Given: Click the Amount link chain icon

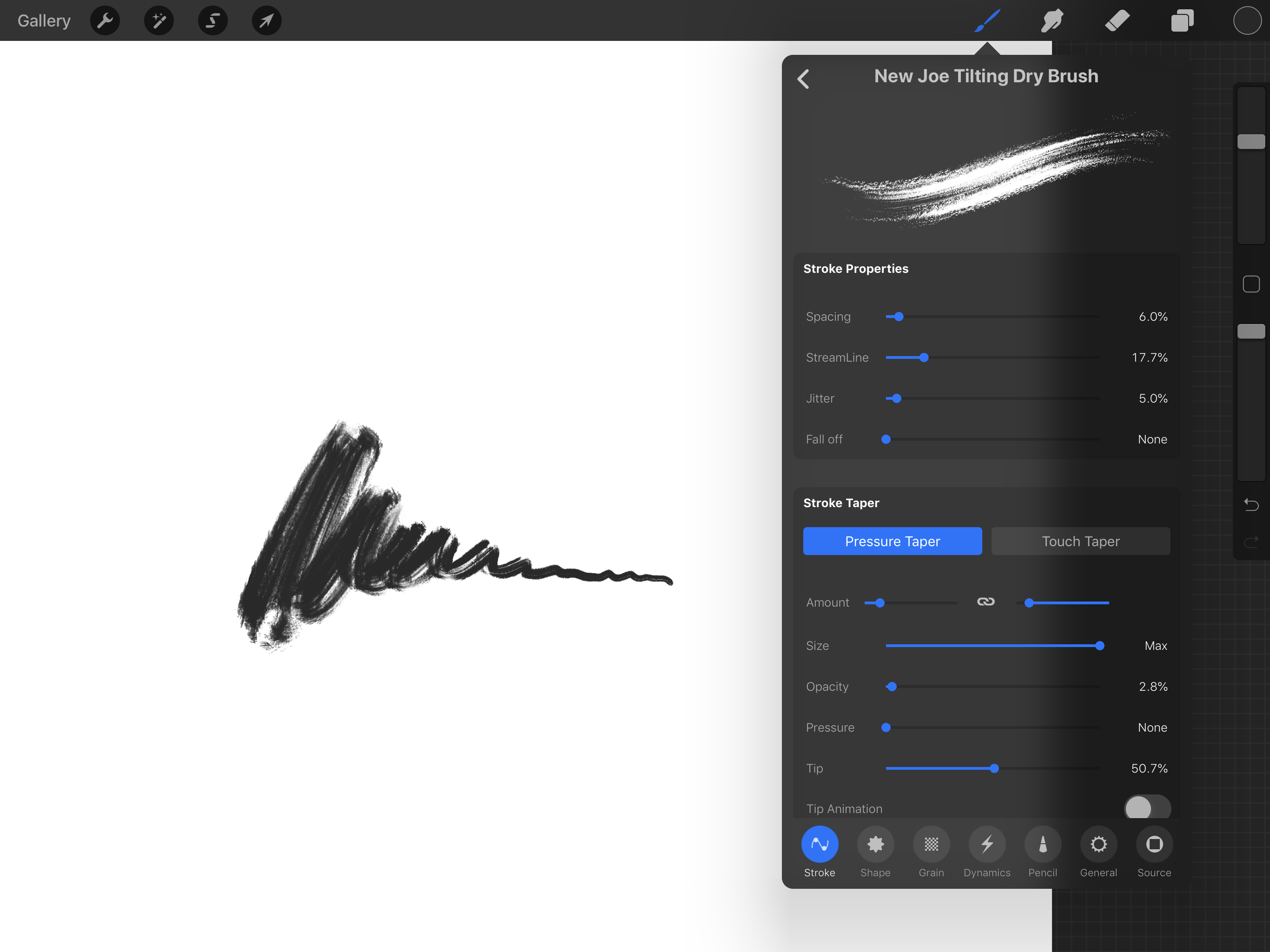Looking at the screenshot, I should [x=986, y=602].
